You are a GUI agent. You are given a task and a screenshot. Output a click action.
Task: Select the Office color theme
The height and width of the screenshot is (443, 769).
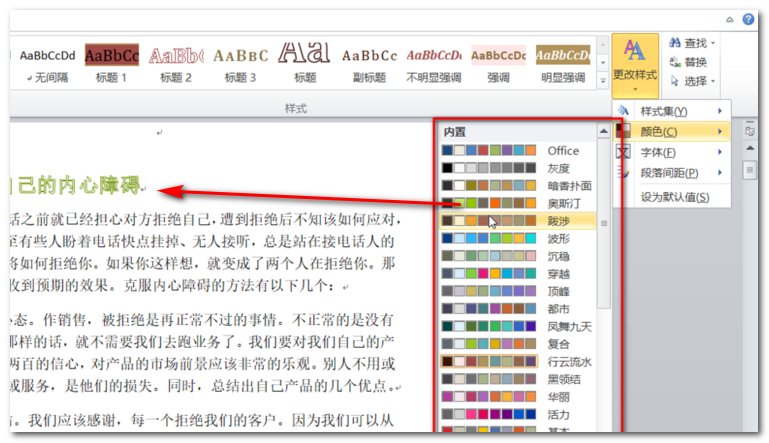click(x=517, y=151)
